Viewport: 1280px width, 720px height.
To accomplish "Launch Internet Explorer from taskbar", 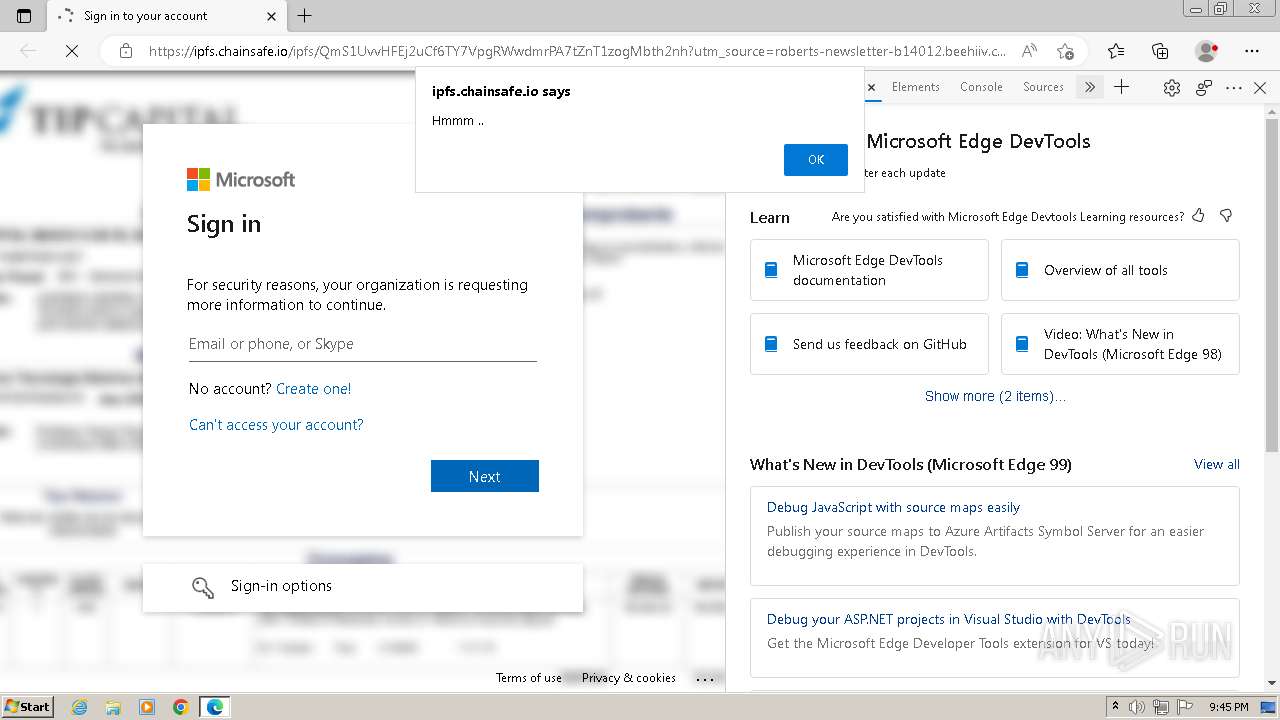I will pyautogui.click(x=79, y=707).
